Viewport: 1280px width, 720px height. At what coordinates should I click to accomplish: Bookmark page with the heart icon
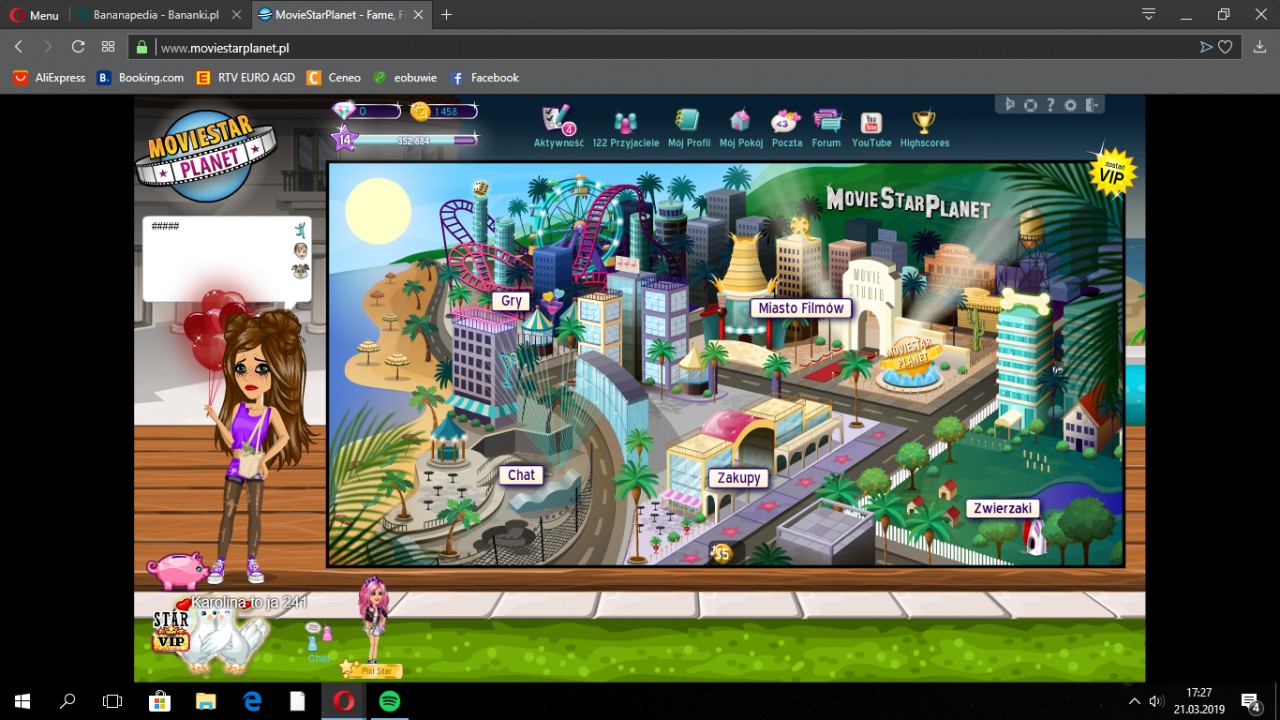(1225, 47)
